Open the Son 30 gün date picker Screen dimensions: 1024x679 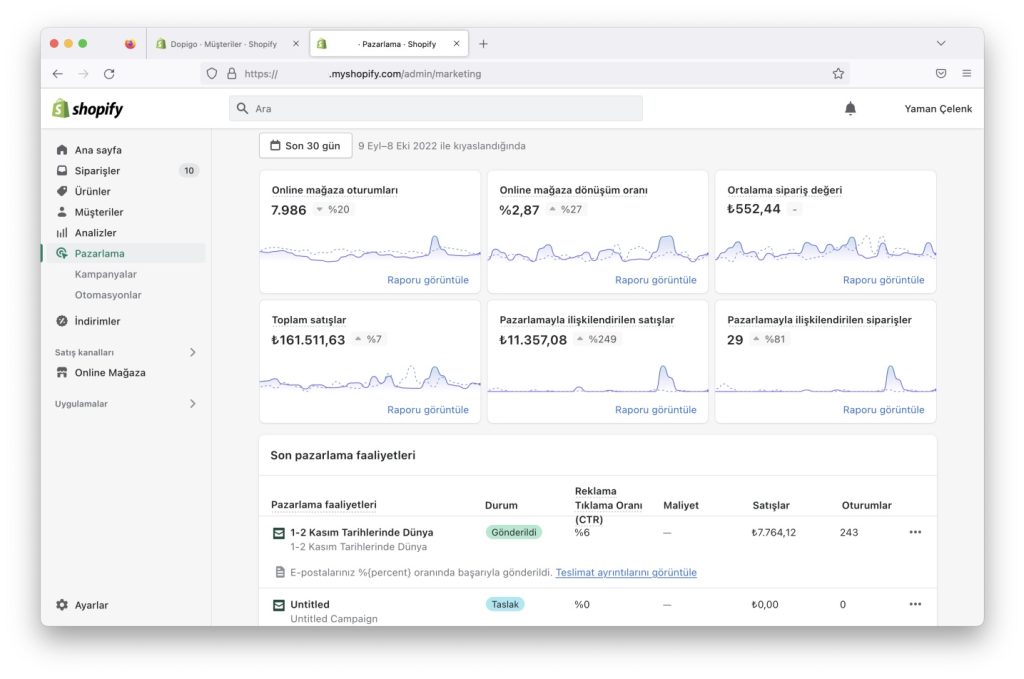[306, 146]
